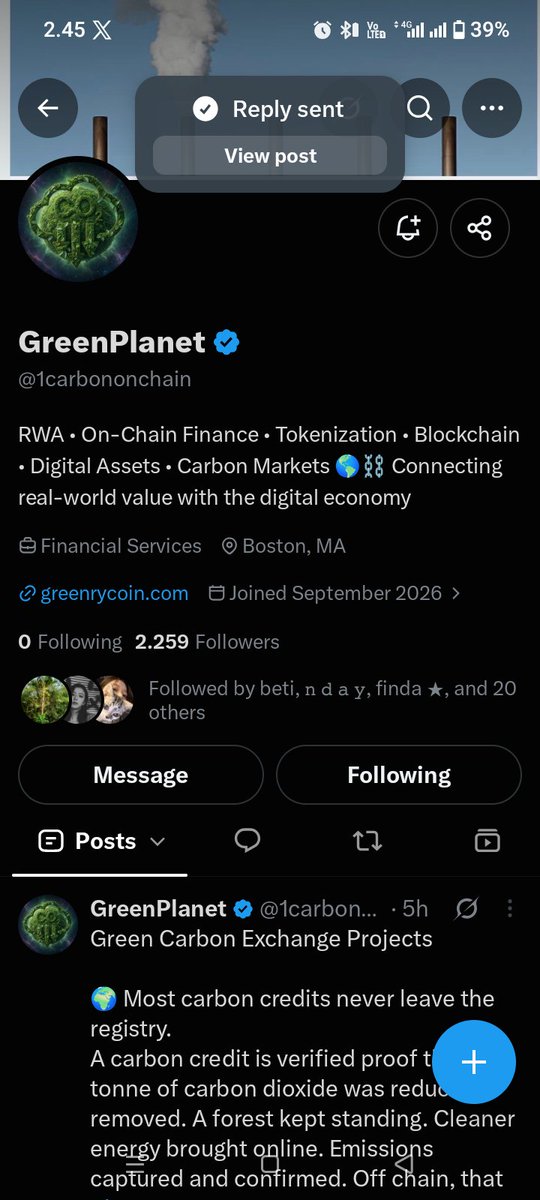This screenshot has width=540, height=1200.
Task: Open the 2.259 Followers list
Action: tap(207, 642)
